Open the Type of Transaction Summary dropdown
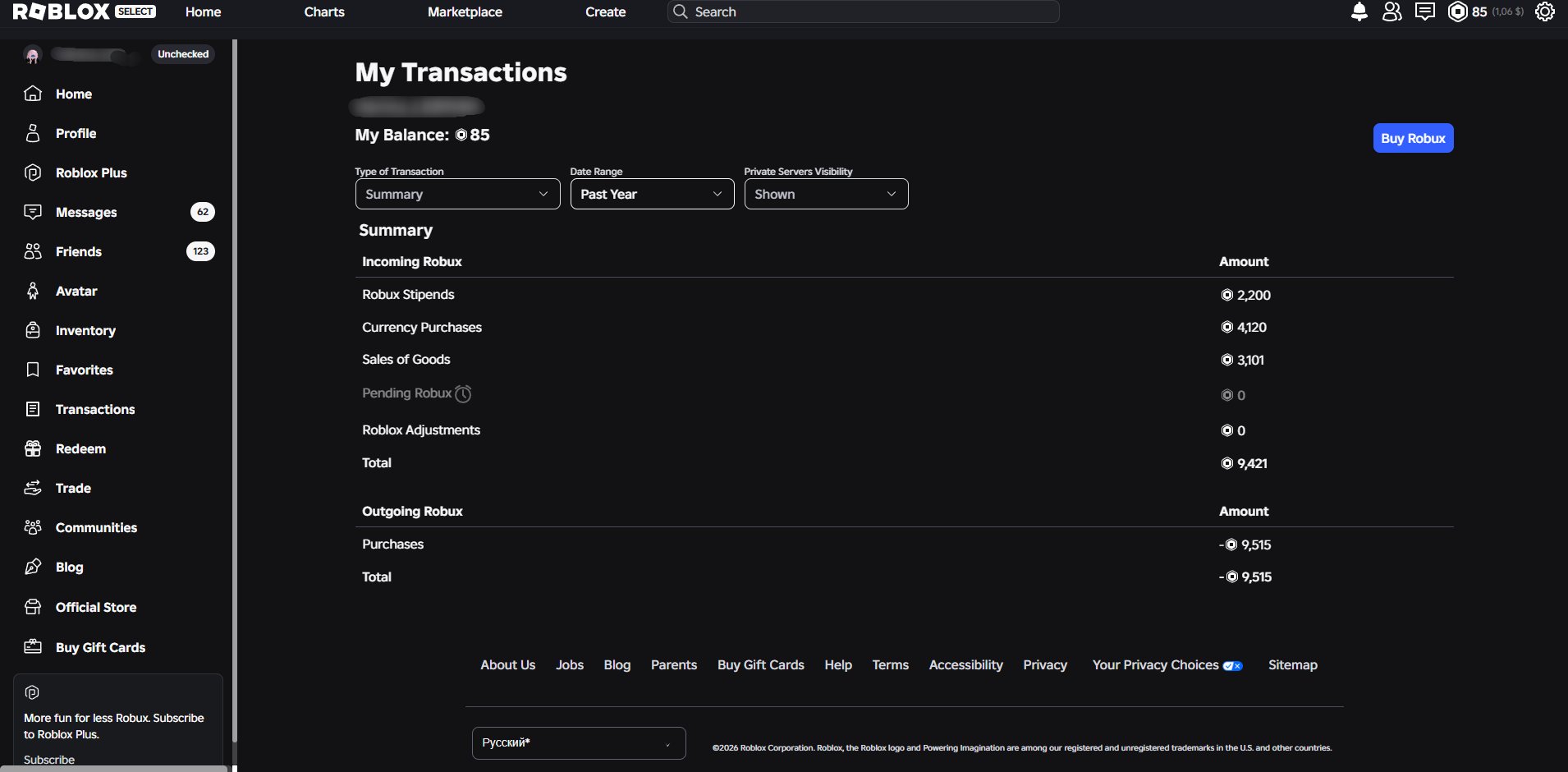The image size is (1568, 772). [x=457, y=194]
